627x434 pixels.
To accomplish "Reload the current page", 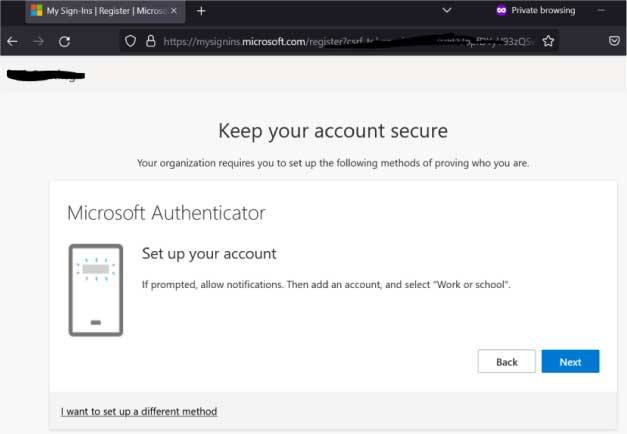I will tap(65, 42).
